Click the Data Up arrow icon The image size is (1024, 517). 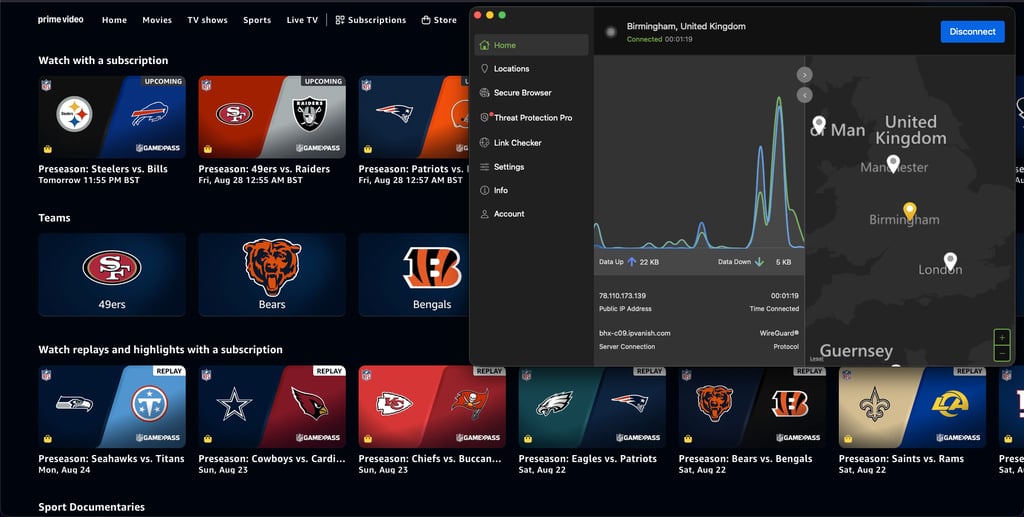[x=632, y=262]
